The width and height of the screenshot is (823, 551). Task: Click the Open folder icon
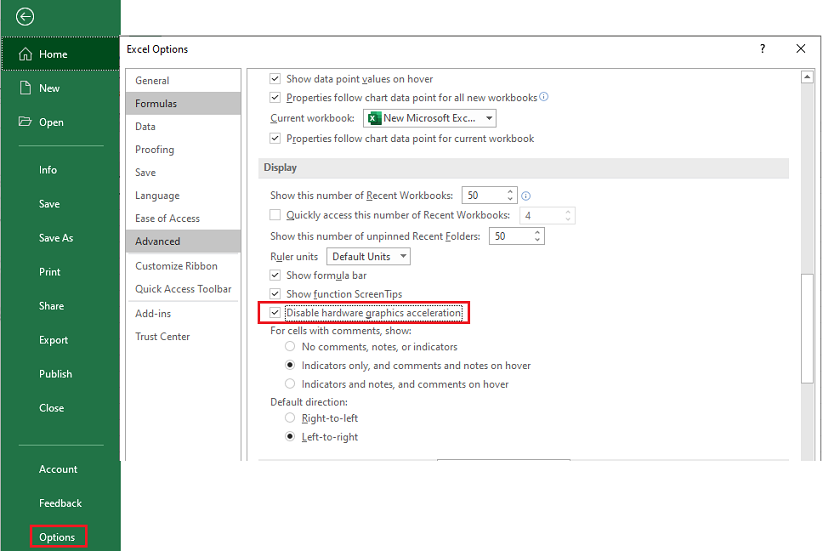[x=25, y=122]
